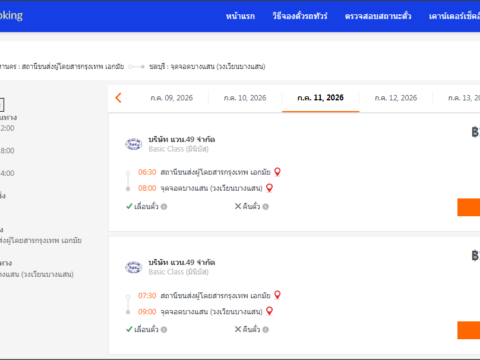Select the ก.ค. 11, 2026 date tab

click(320, 98)
